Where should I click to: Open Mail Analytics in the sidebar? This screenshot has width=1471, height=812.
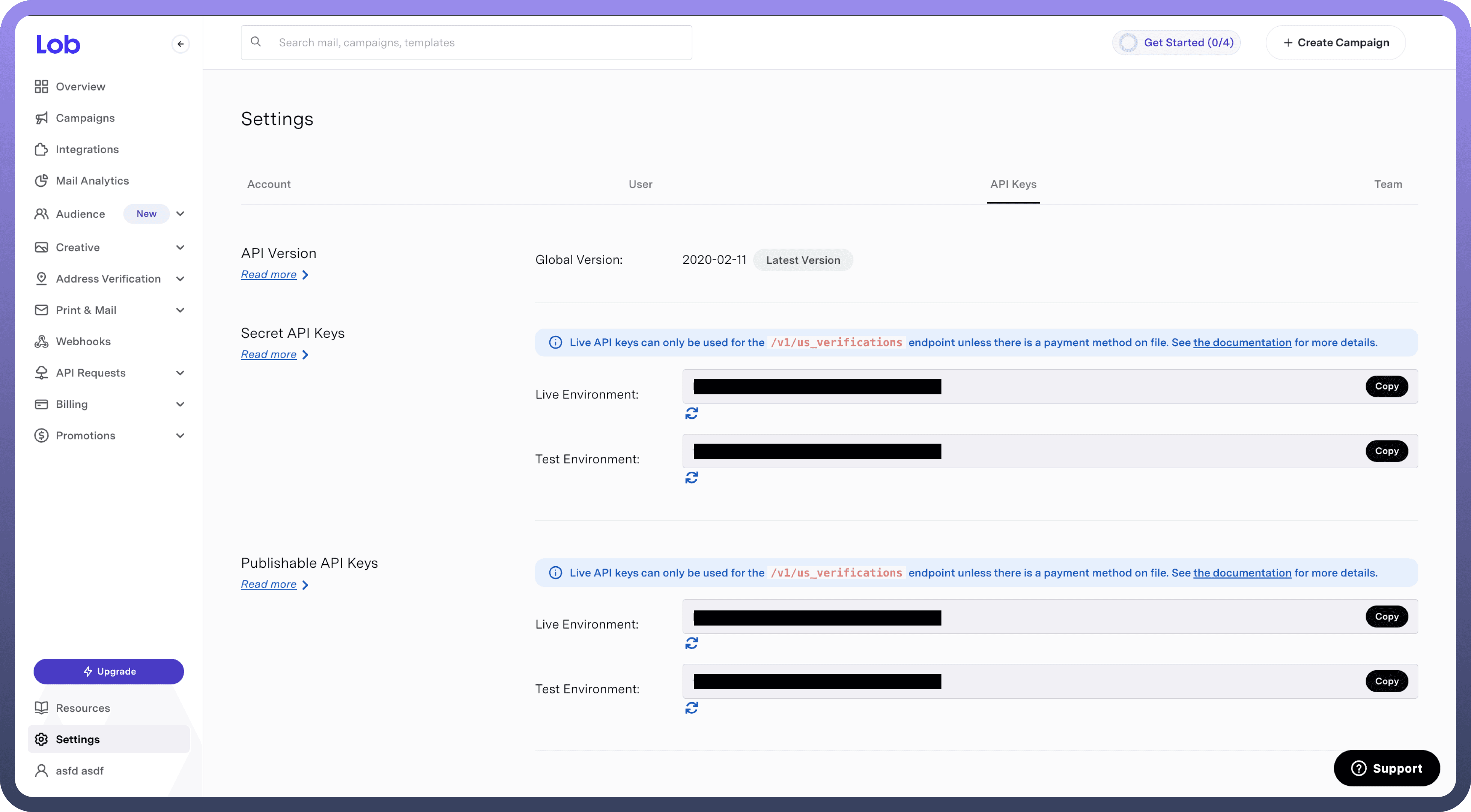(92, 180)
